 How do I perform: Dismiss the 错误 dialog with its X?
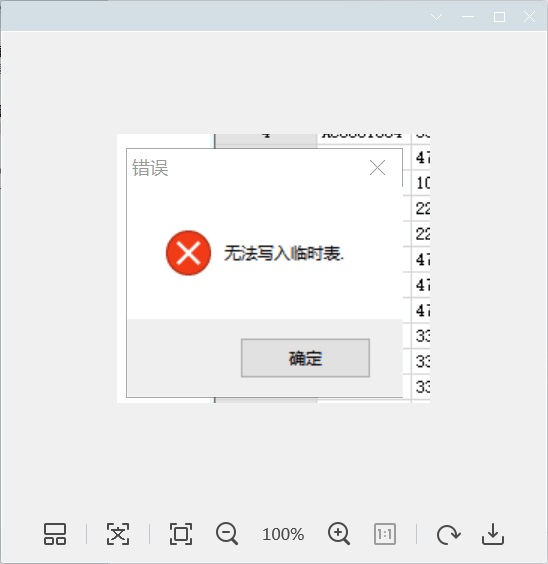(378, 168)
